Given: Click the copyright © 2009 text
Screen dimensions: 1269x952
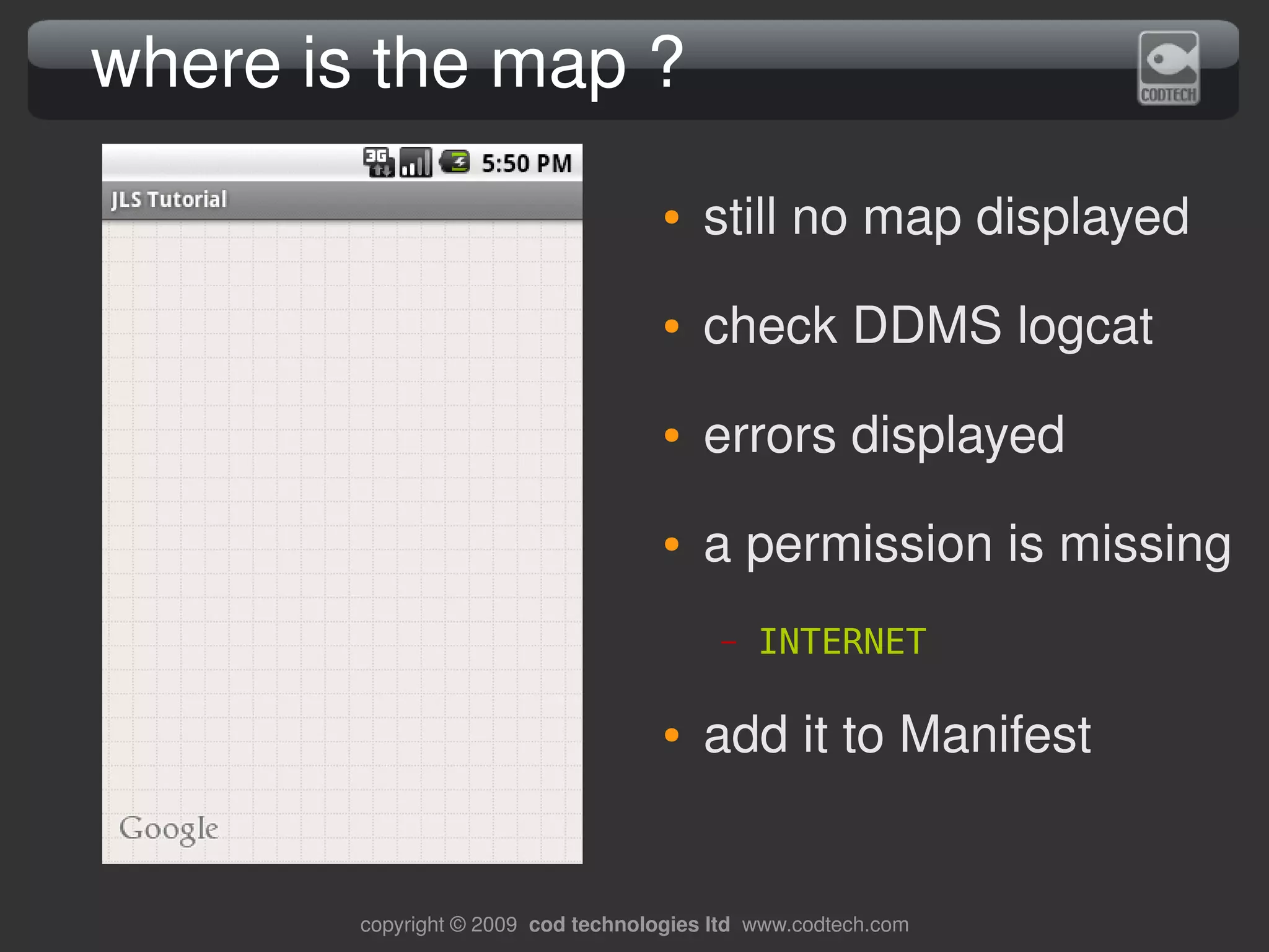Looking at the screenshot, I should click(x=439, y=925).
